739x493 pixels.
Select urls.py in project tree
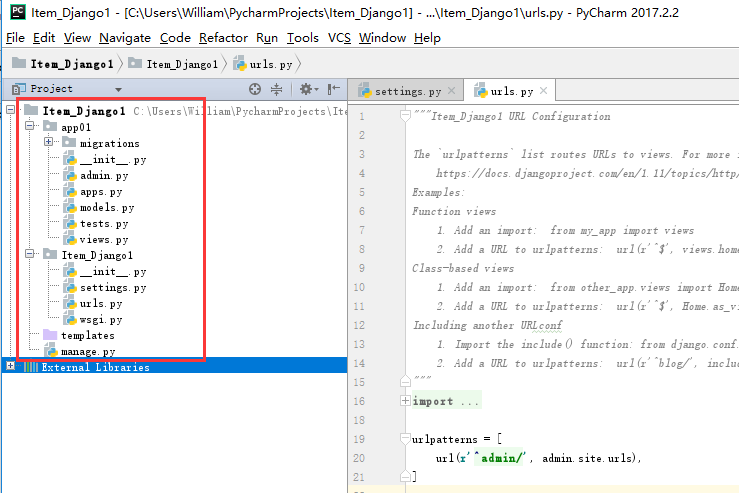click(x=101, y=304)
